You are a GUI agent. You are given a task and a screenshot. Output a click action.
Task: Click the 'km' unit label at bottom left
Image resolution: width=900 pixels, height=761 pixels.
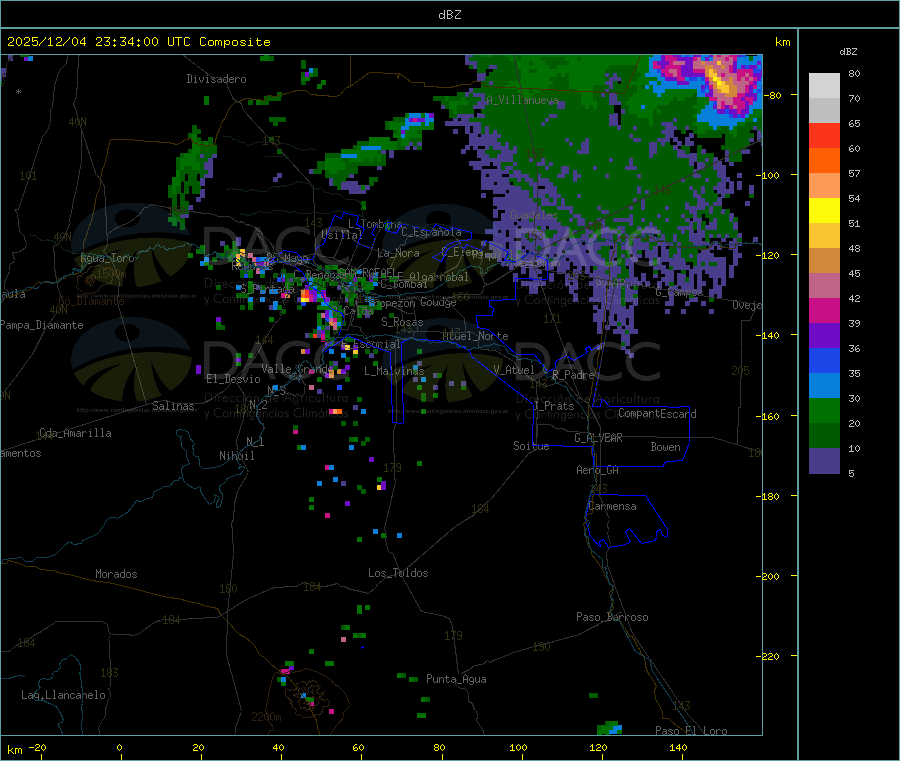coord(14,750)
